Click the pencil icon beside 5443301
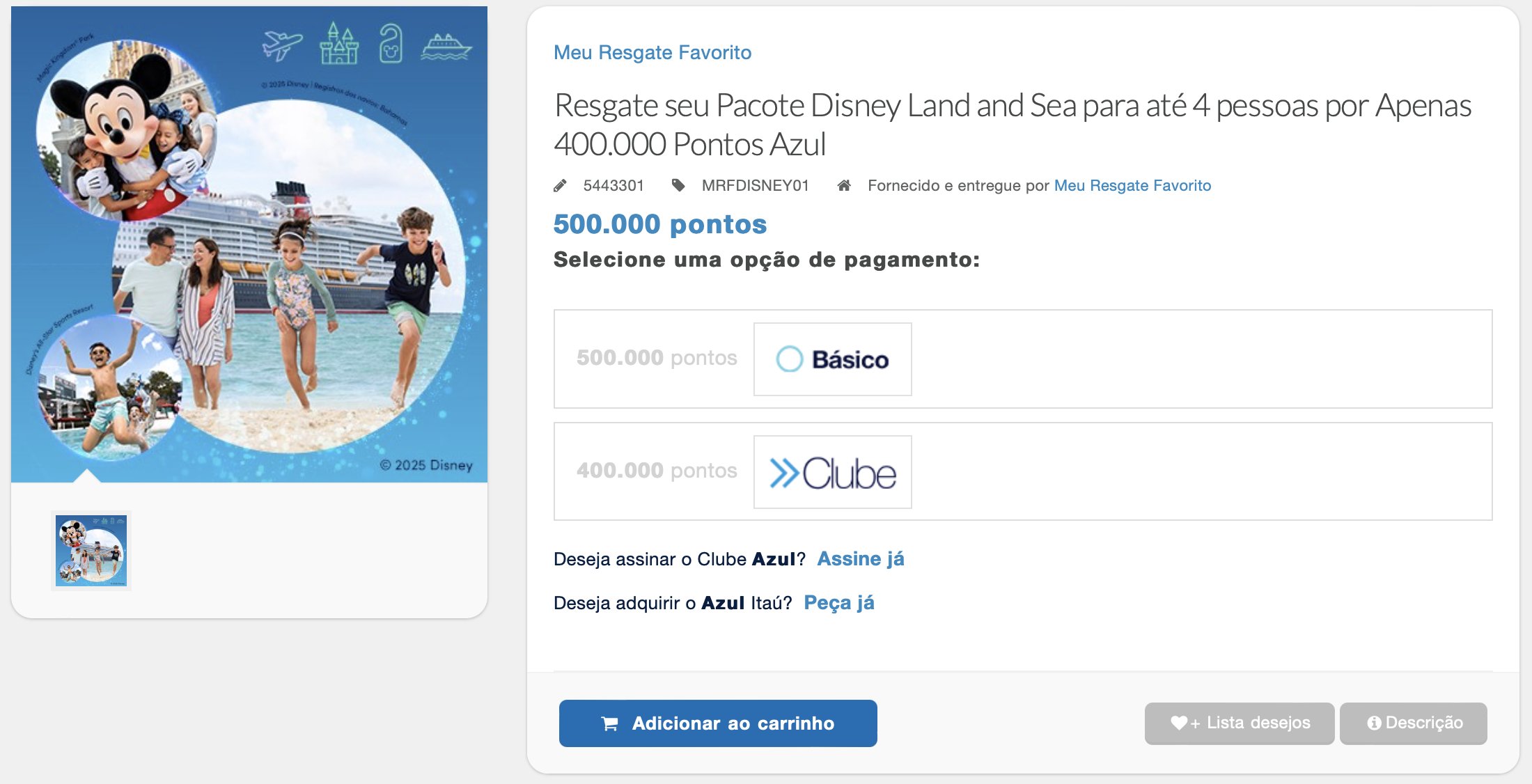The image size is (1532, 784). coord(560,186)
